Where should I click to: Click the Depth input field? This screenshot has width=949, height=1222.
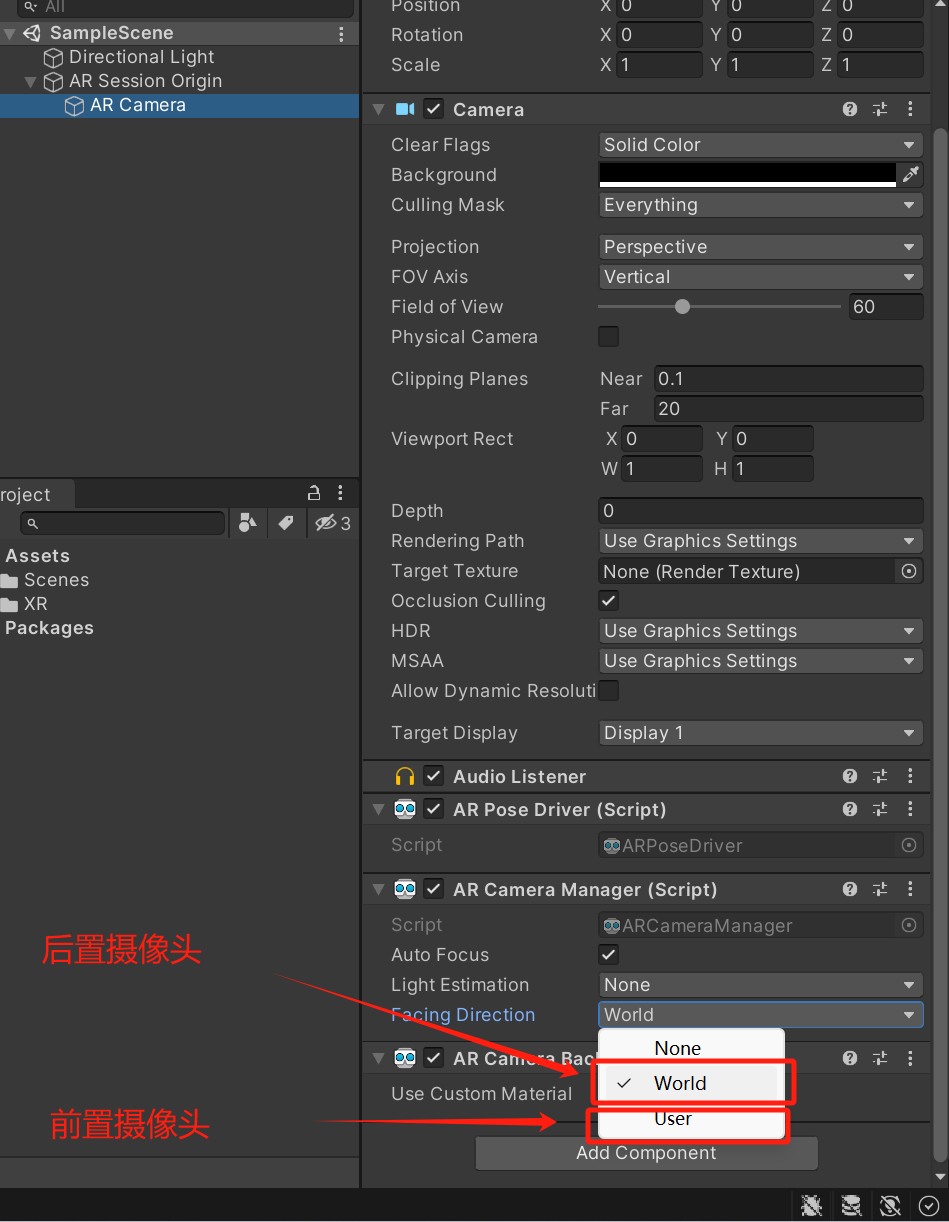pos(760,511)
